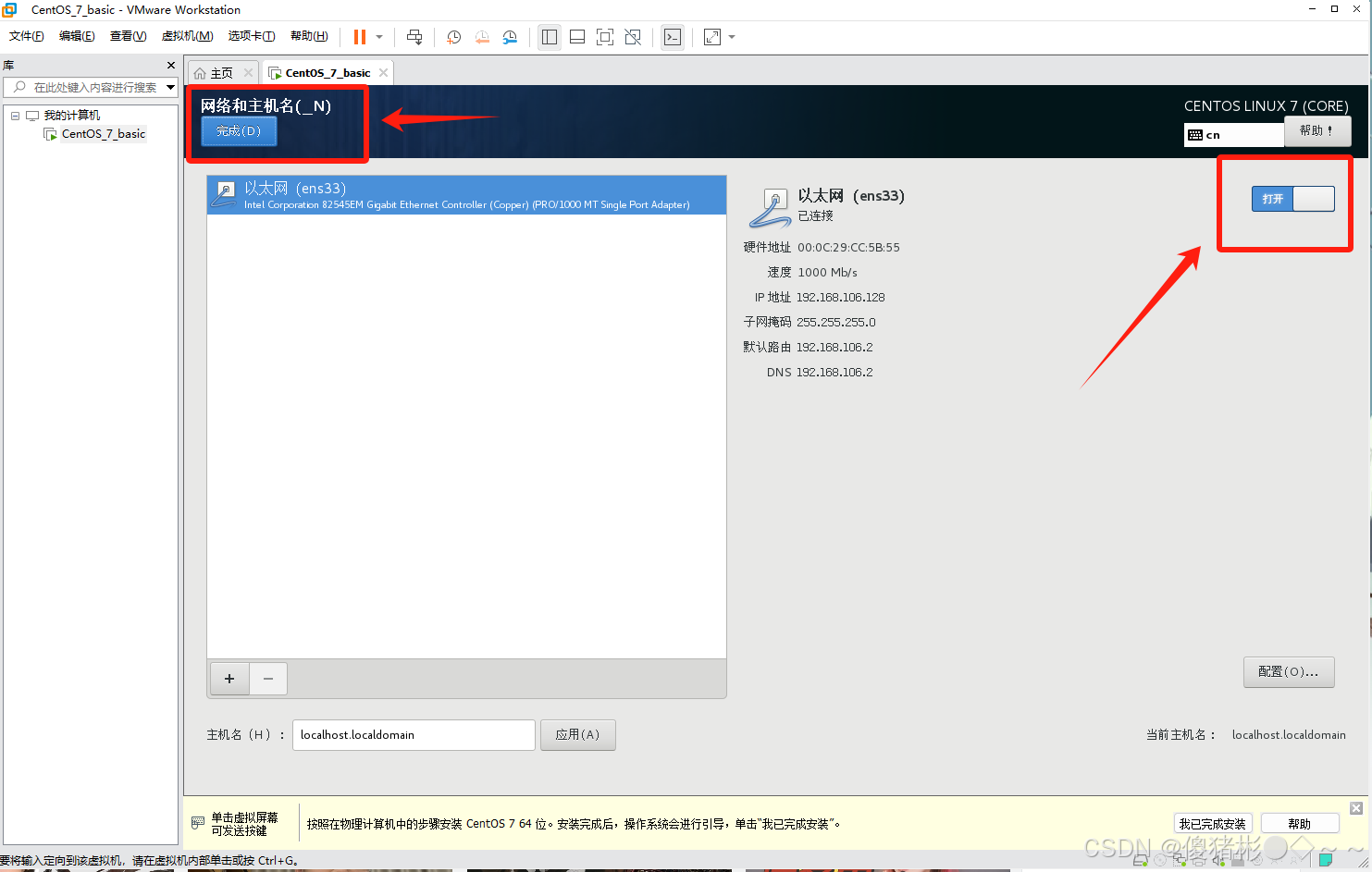Close the 库 library panel
This screenshot has height=872, width=1372.
(171, 65)
